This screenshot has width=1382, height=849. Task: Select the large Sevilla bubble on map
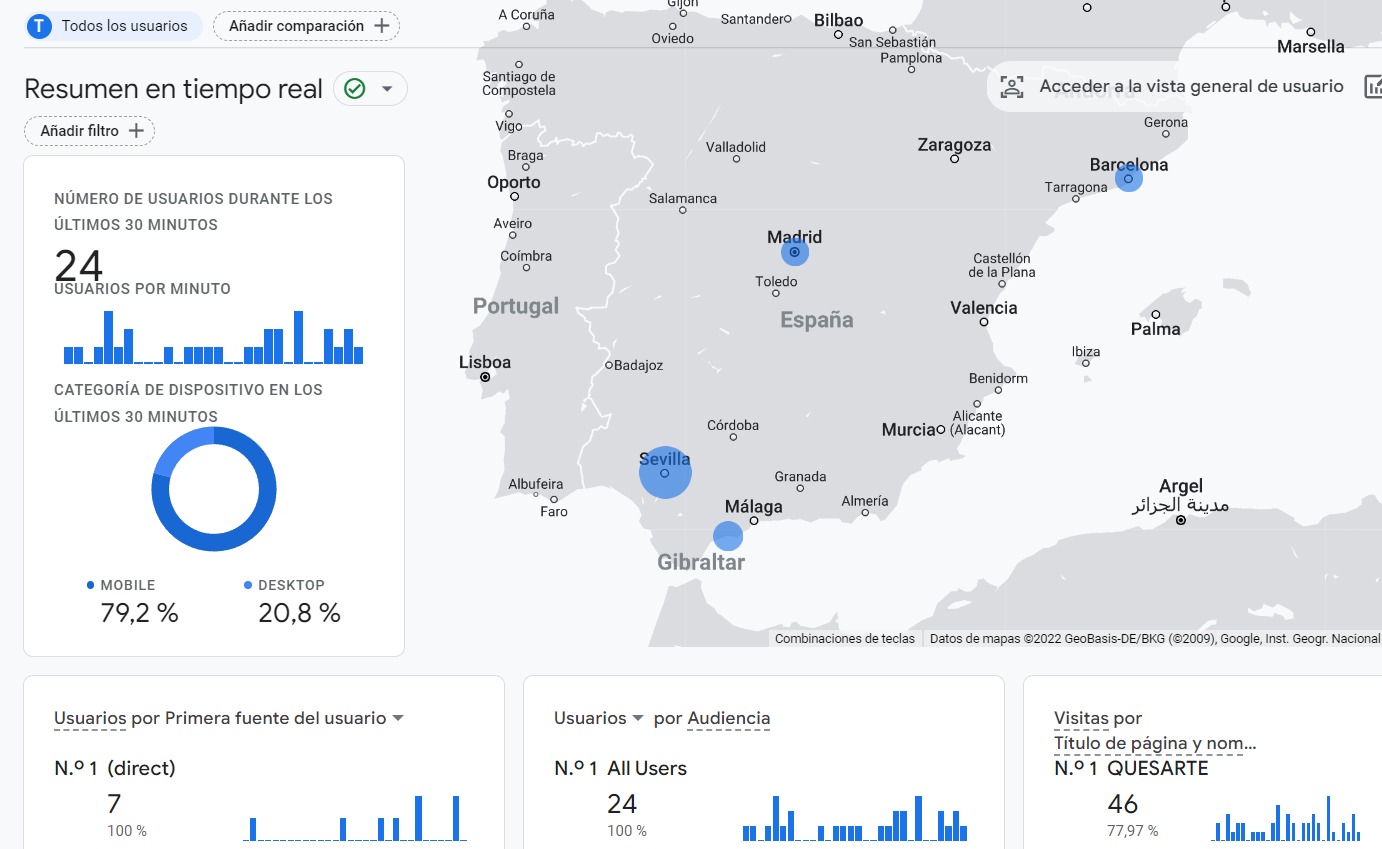665,473
